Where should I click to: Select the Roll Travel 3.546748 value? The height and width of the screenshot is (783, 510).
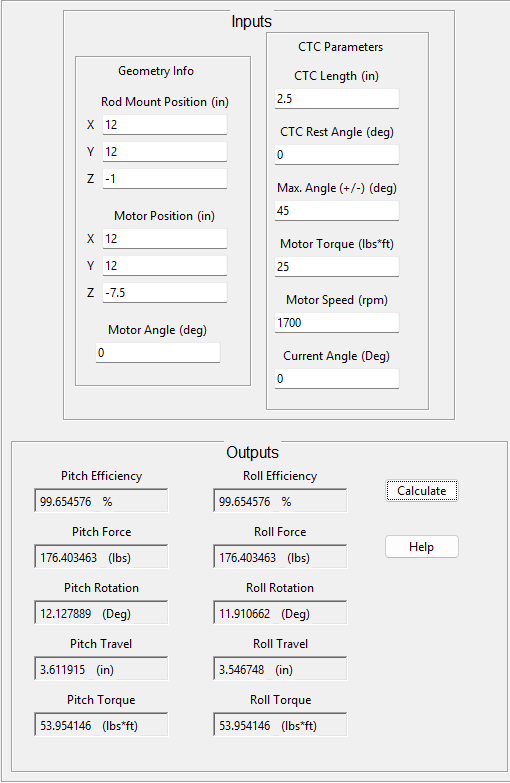click(x=280, y=669)
